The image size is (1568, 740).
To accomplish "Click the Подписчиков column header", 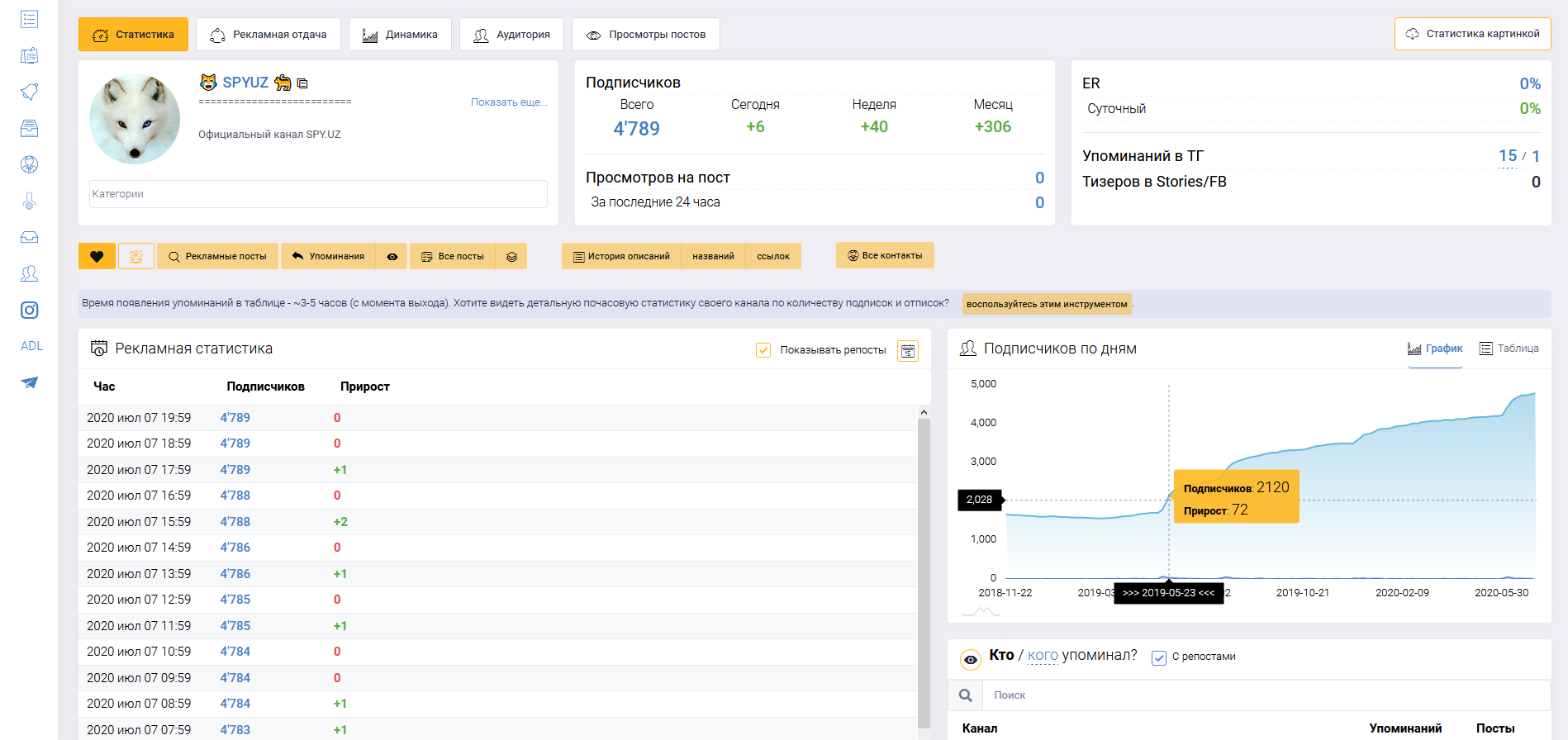I will tap(265, 387).
